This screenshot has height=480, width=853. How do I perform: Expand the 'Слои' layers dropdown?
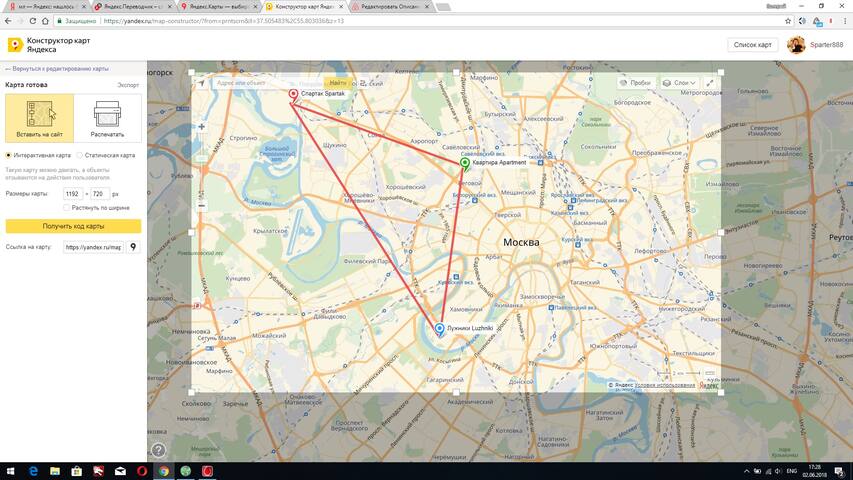[679, 83]
